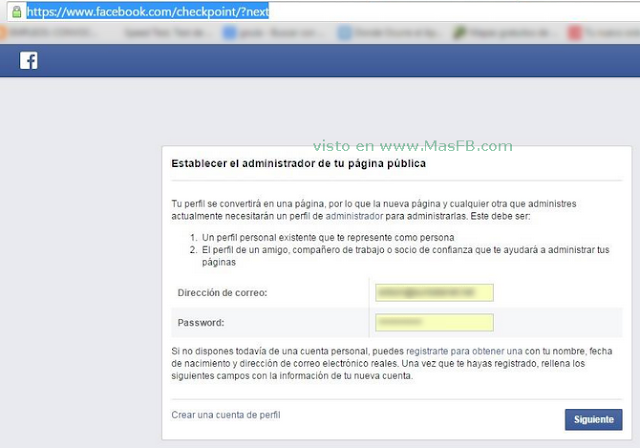This screenshot has height=448, width=640.
Task: Click list item Un perfil personal existente
Action: pyautogui.click(x=328, y=237)
